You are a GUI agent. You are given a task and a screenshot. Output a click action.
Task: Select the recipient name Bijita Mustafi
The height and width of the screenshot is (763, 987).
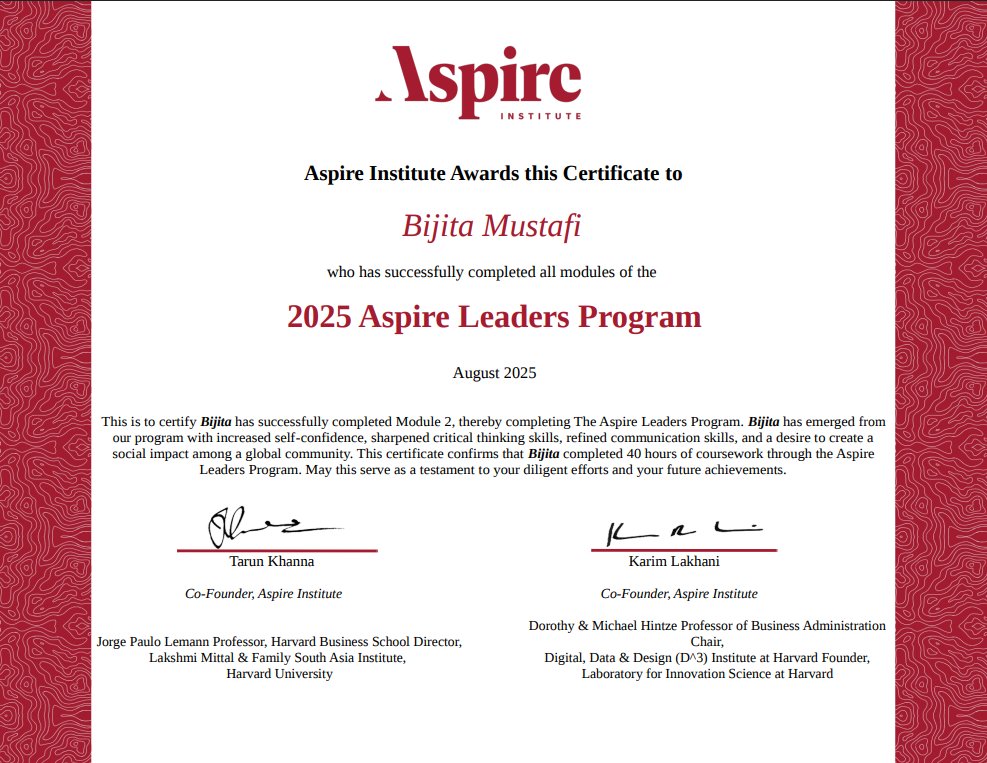click(x=493, y=226)
